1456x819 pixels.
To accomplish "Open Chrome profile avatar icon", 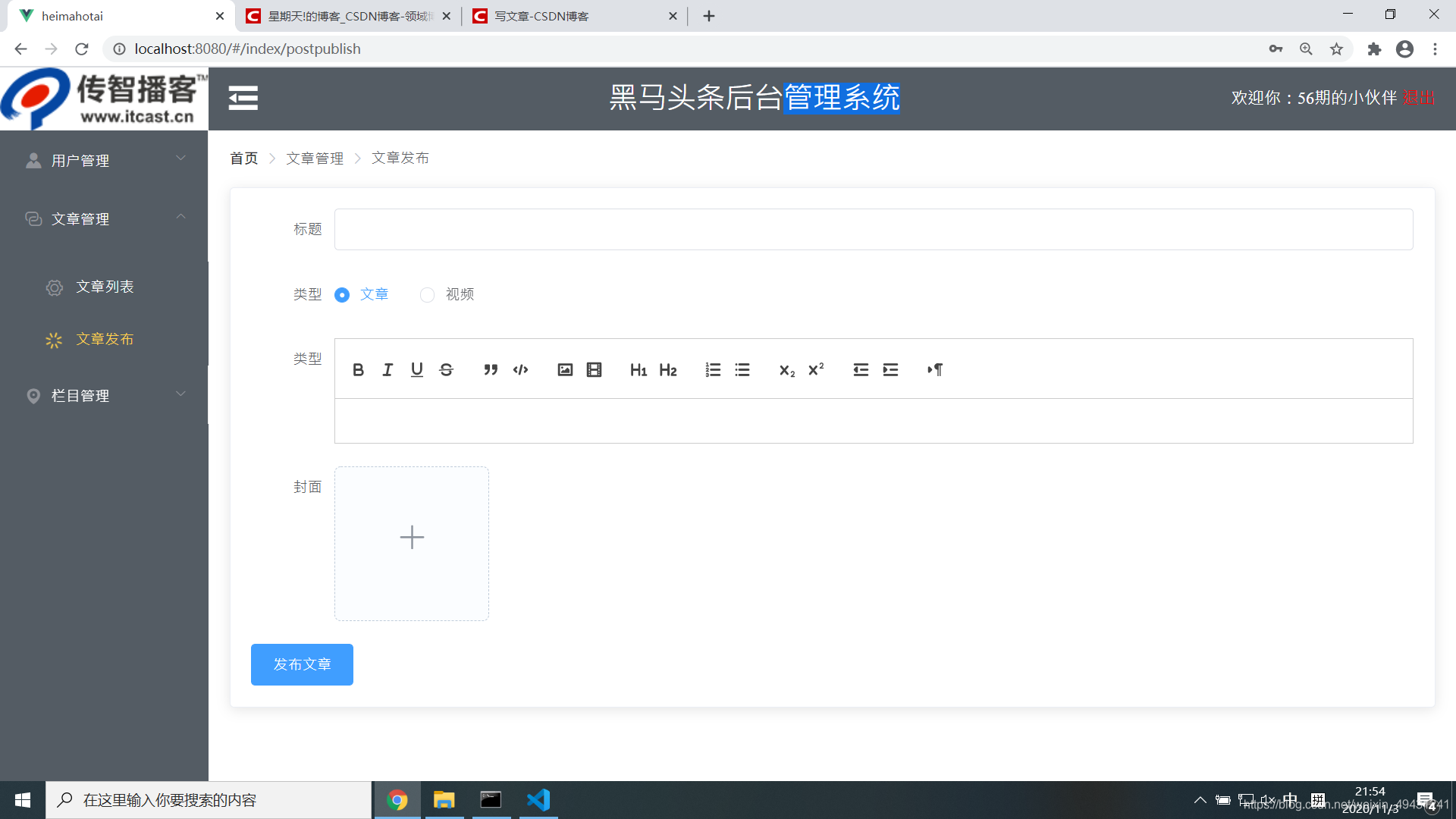I will point(1404,49).
